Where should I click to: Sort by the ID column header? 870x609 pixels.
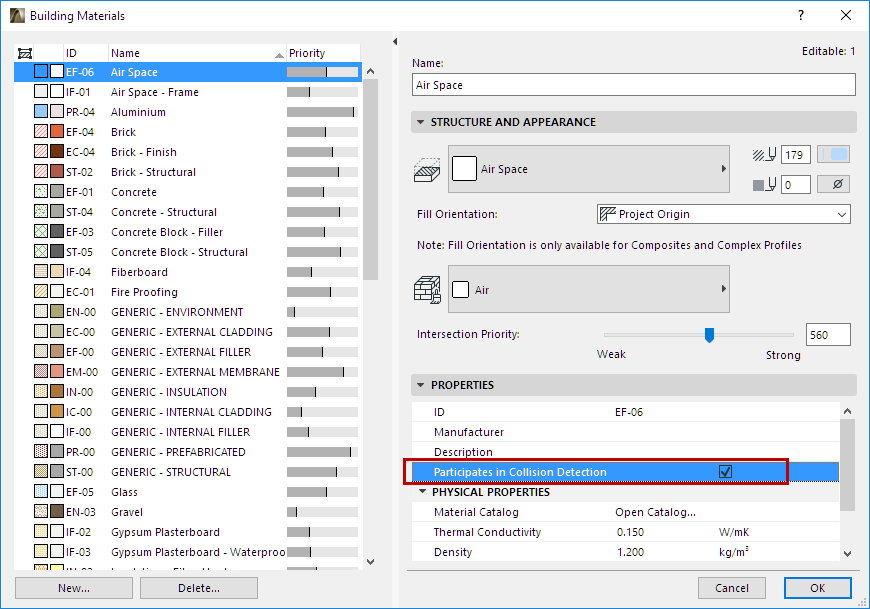[x=86, y=53]
